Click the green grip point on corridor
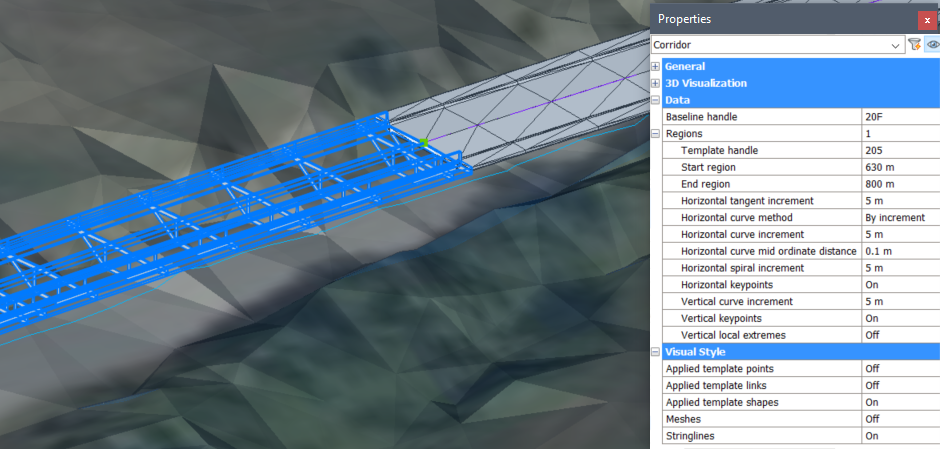The height and width of the screenshot is (449, 940). pos(423,143)
